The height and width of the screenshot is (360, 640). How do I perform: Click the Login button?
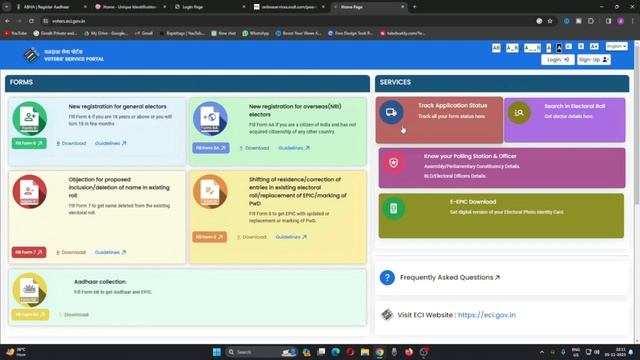(x=558, y=60)
